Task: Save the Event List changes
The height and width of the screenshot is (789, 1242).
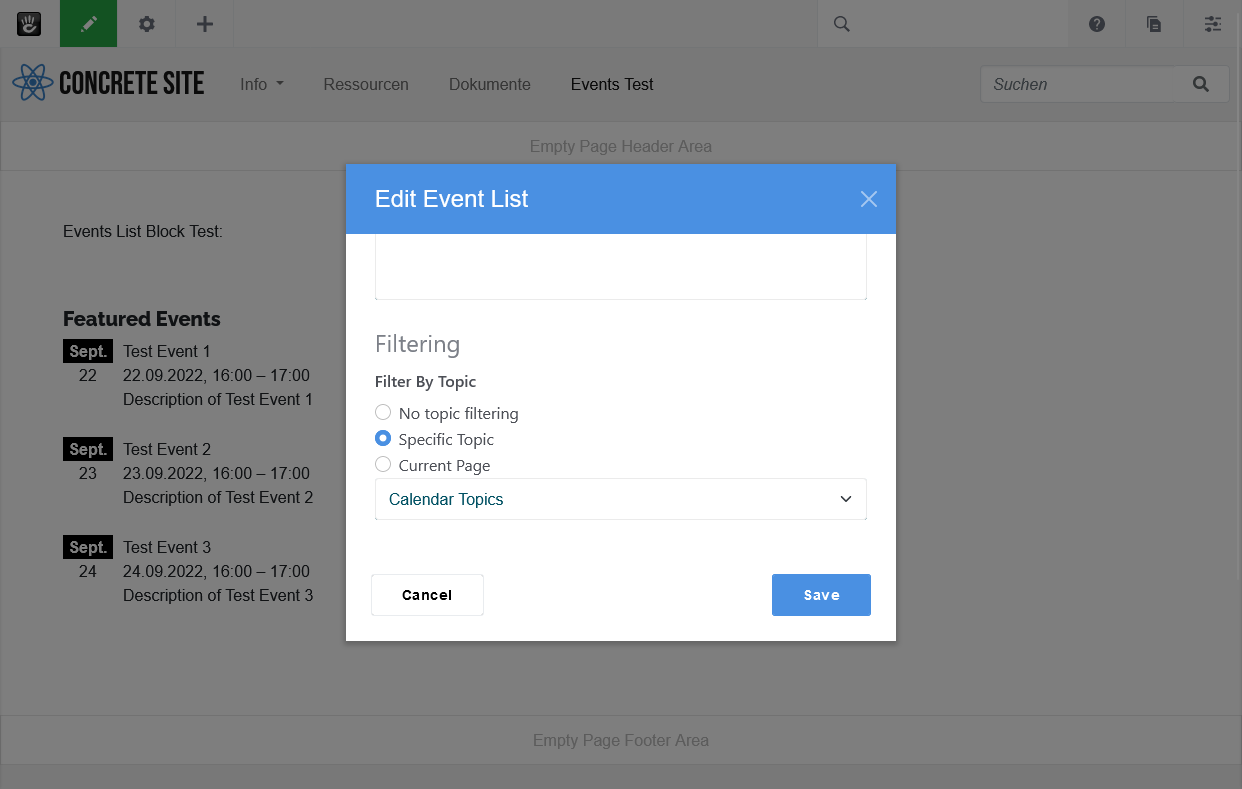Action: [x=821, y=594]
